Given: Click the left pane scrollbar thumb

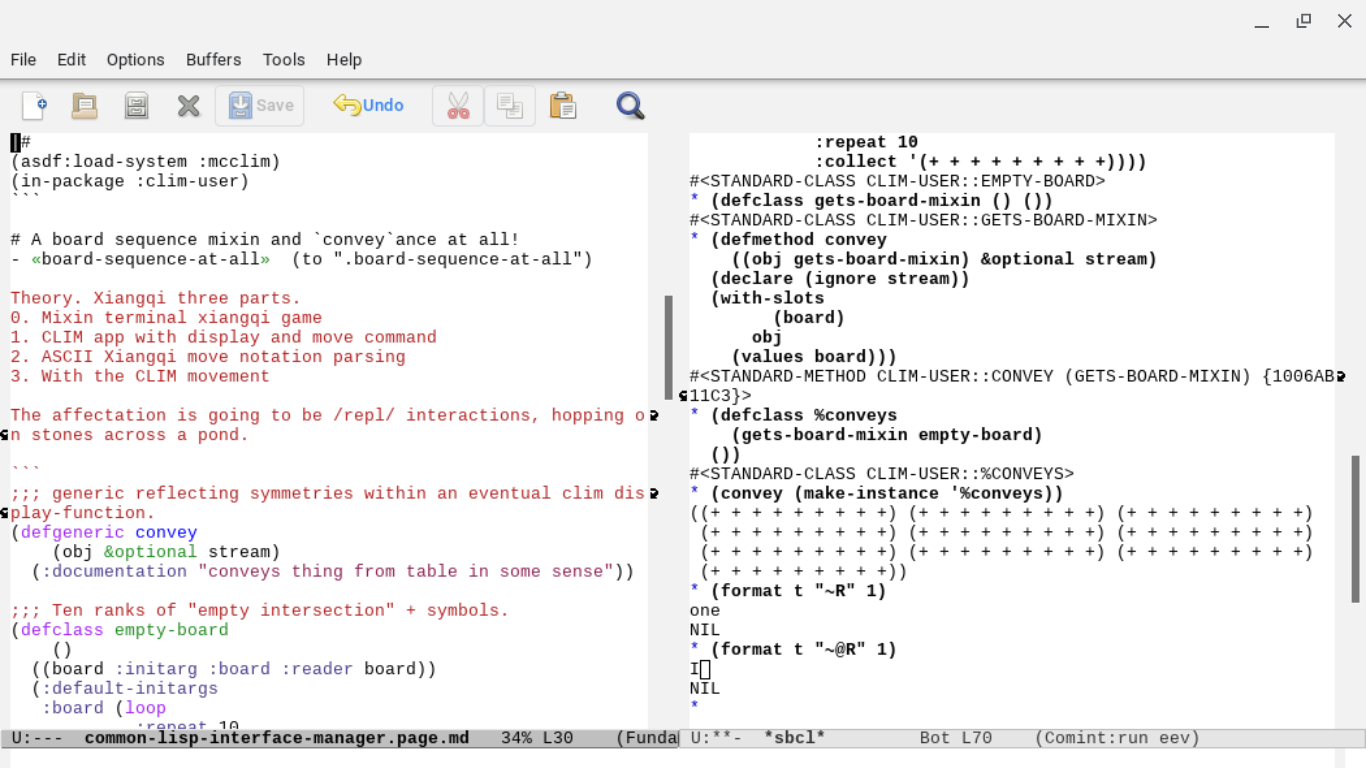Looking at the screenshot, I should [668, 347].
